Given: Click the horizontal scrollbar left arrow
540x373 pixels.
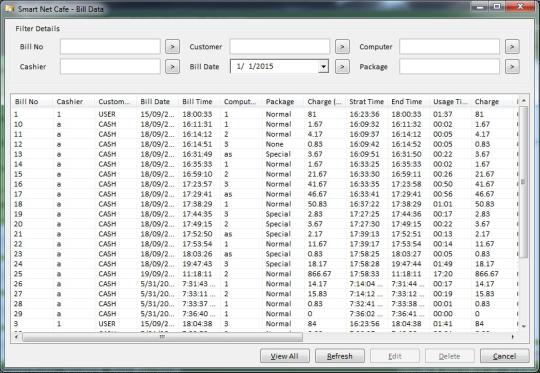Looking at the screenshot, I should (x=16, y=337).
